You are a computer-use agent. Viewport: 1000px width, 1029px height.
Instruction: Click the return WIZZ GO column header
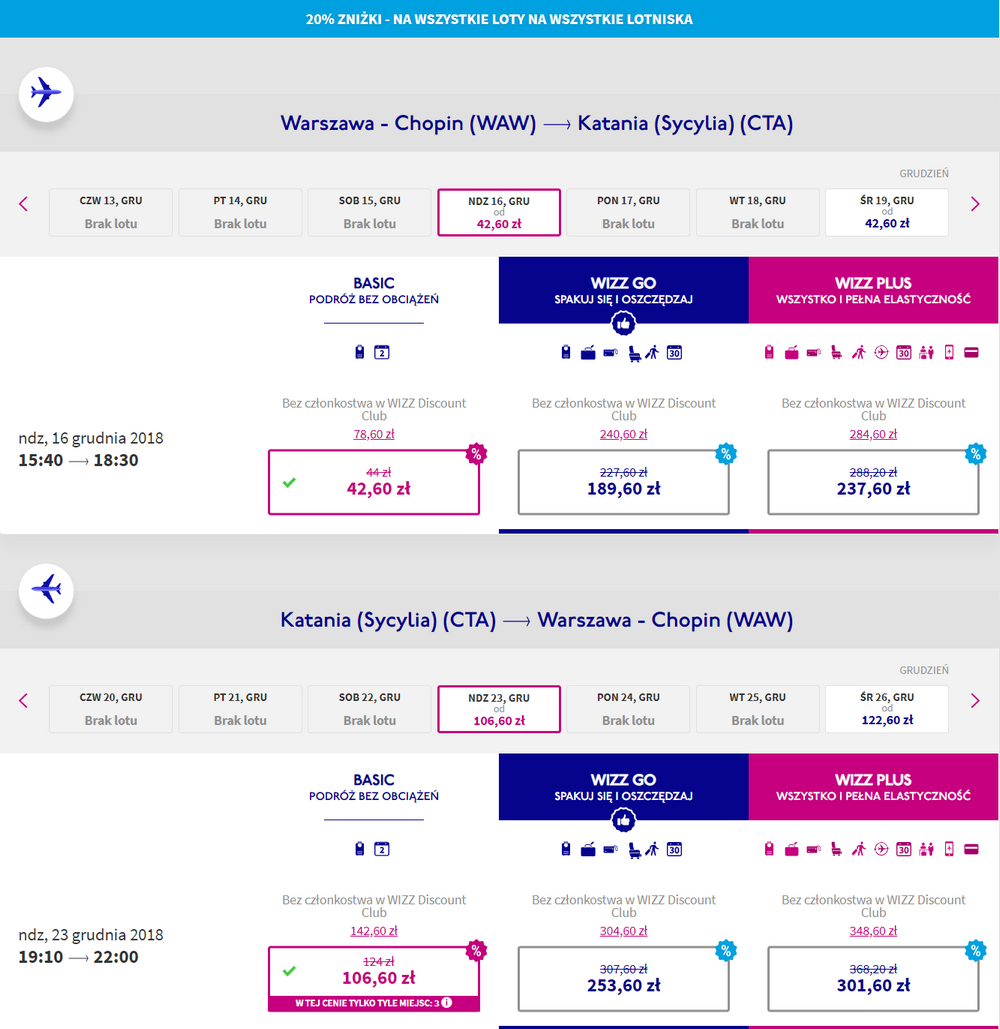click(623, 787)
